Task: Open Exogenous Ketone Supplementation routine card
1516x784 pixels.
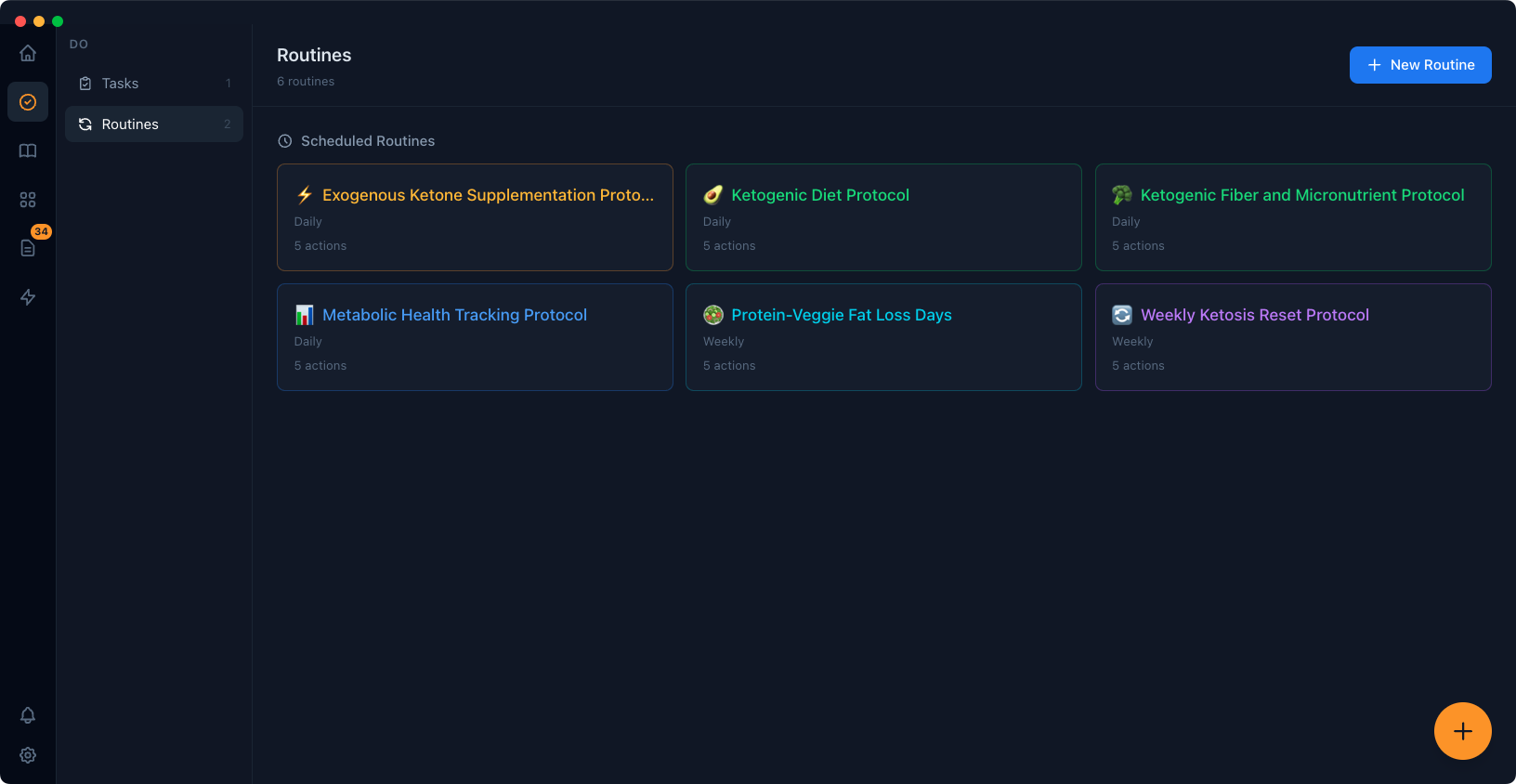Action: pos(475,217)
